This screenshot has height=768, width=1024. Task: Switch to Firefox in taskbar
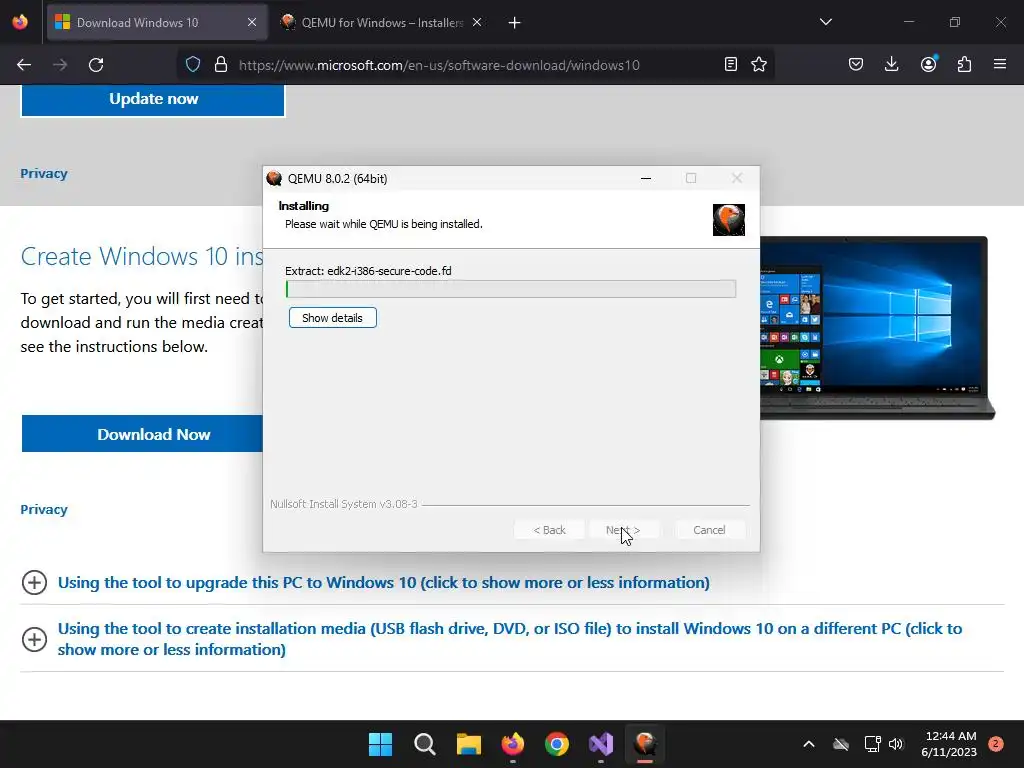513,744
